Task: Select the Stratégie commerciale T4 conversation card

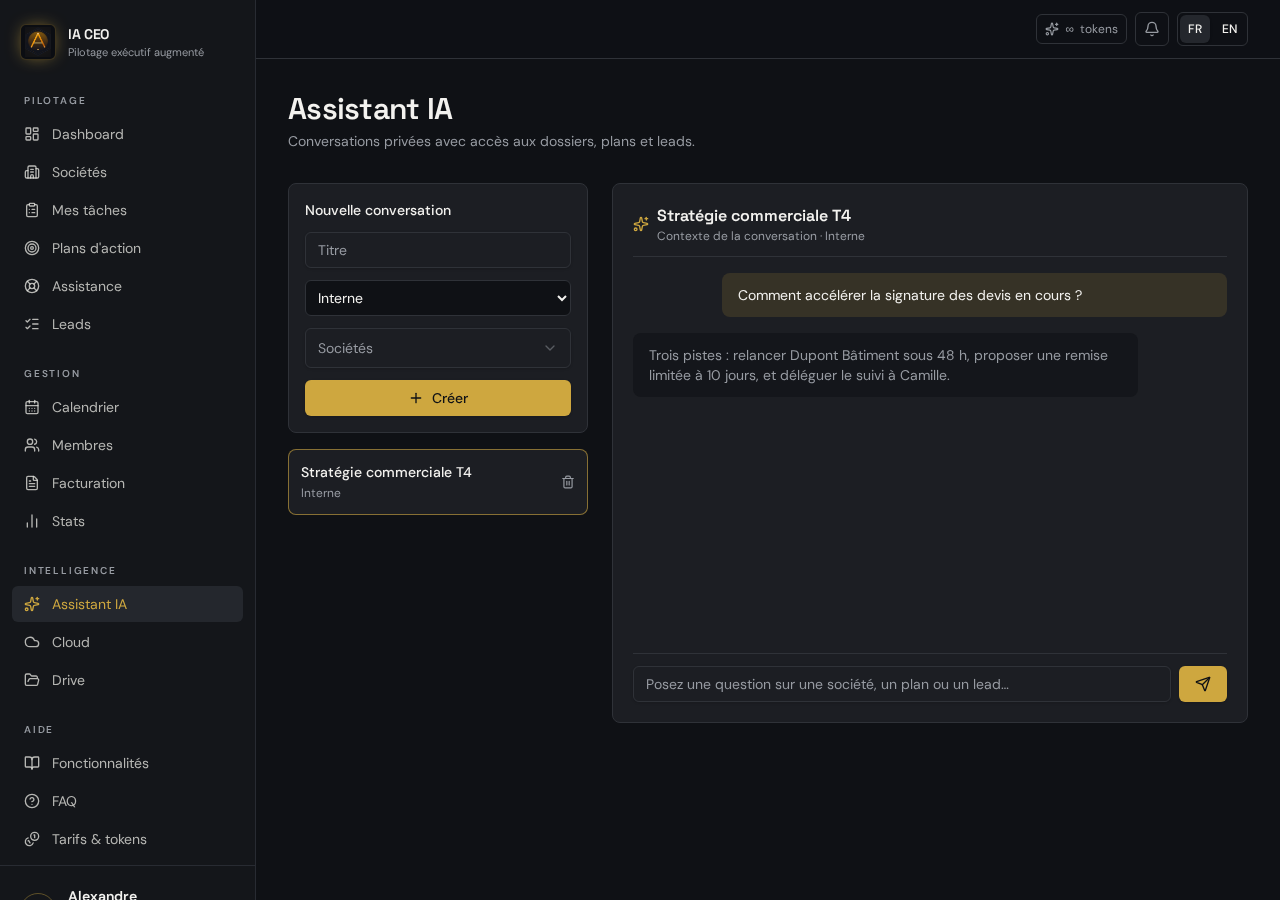Action: [x=438, y=482]
